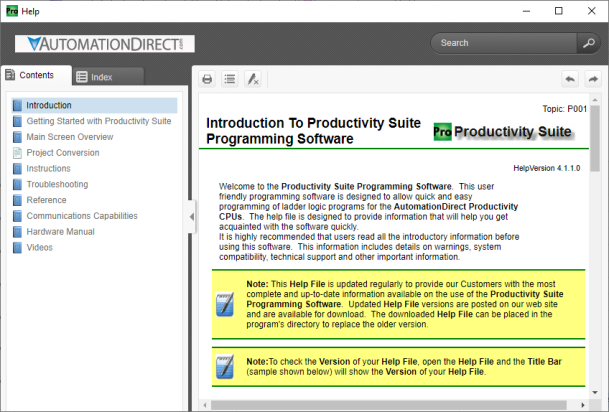Image resolution: width=609 pixels, height=412 pixels.
Task: Open the Project Conversion topic
Action: tap(62, 153)
